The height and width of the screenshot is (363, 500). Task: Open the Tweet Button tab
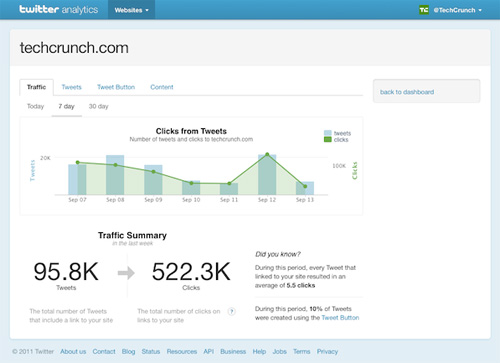116,87
